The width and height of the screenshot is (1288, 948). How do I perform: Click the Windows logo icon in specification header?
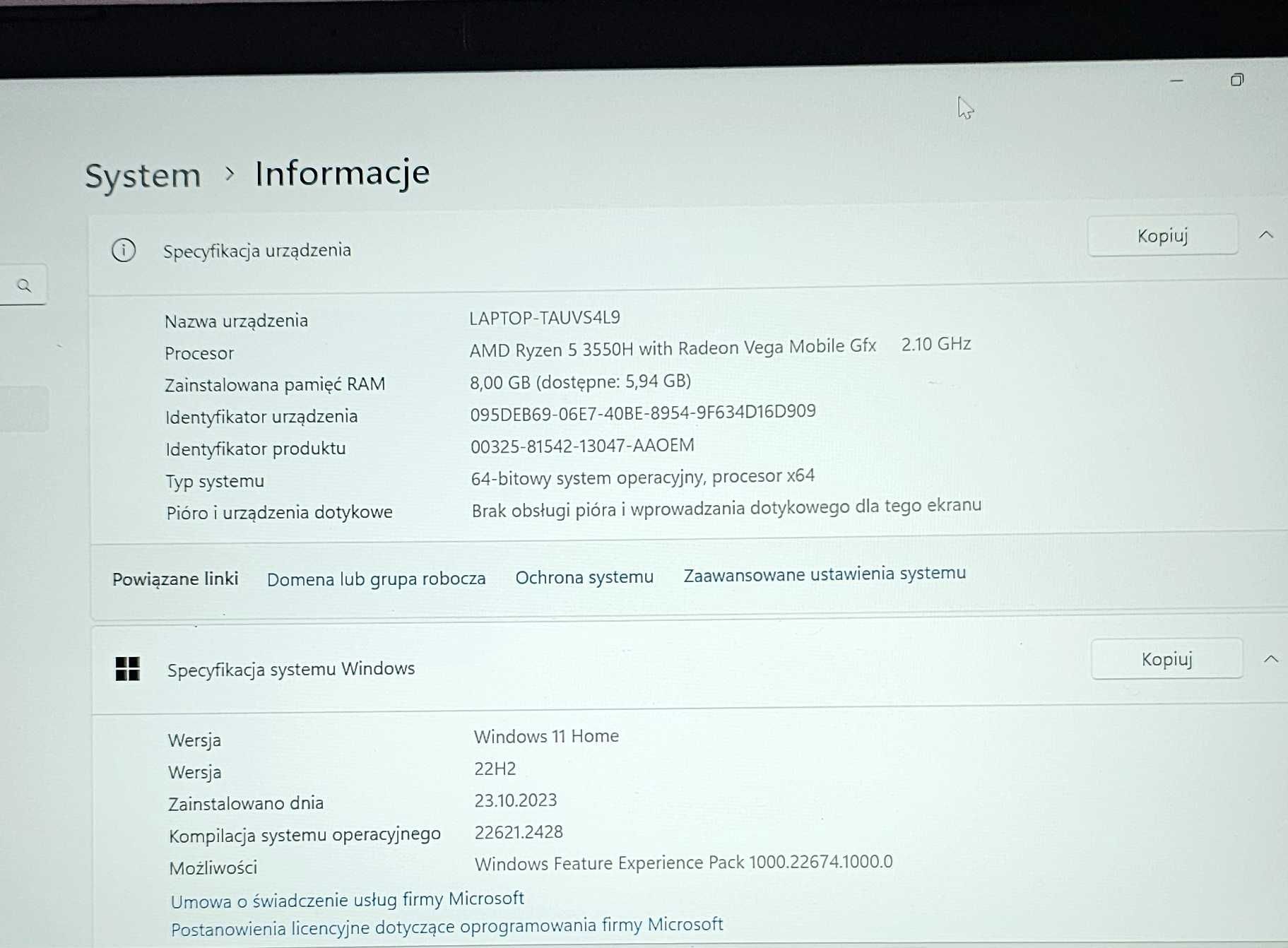pyautogui.click(x=128, y=668)
